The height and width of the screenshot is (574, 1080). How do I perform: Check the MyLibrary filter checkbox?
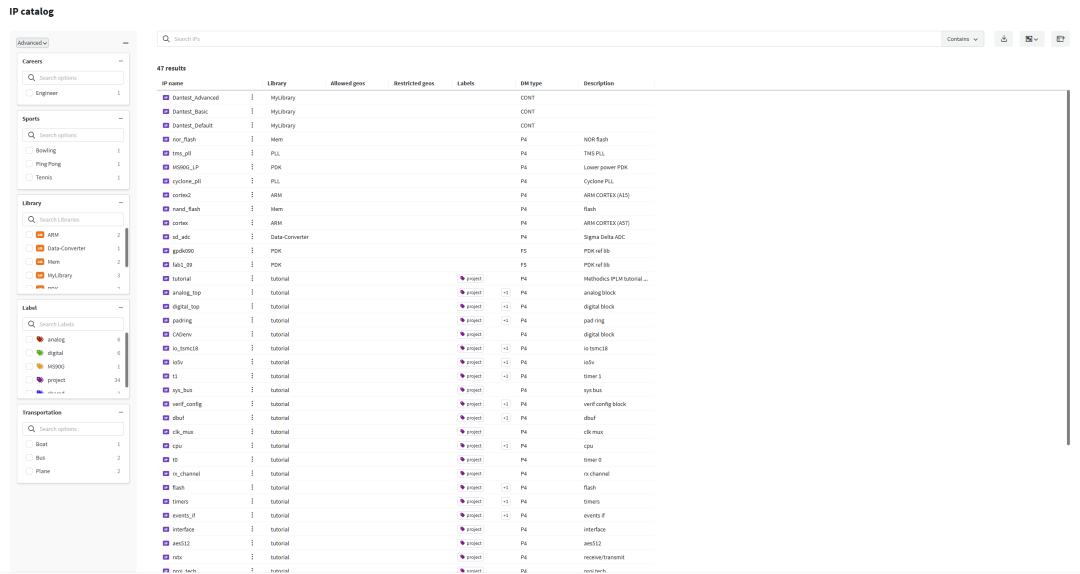[29, 275]
